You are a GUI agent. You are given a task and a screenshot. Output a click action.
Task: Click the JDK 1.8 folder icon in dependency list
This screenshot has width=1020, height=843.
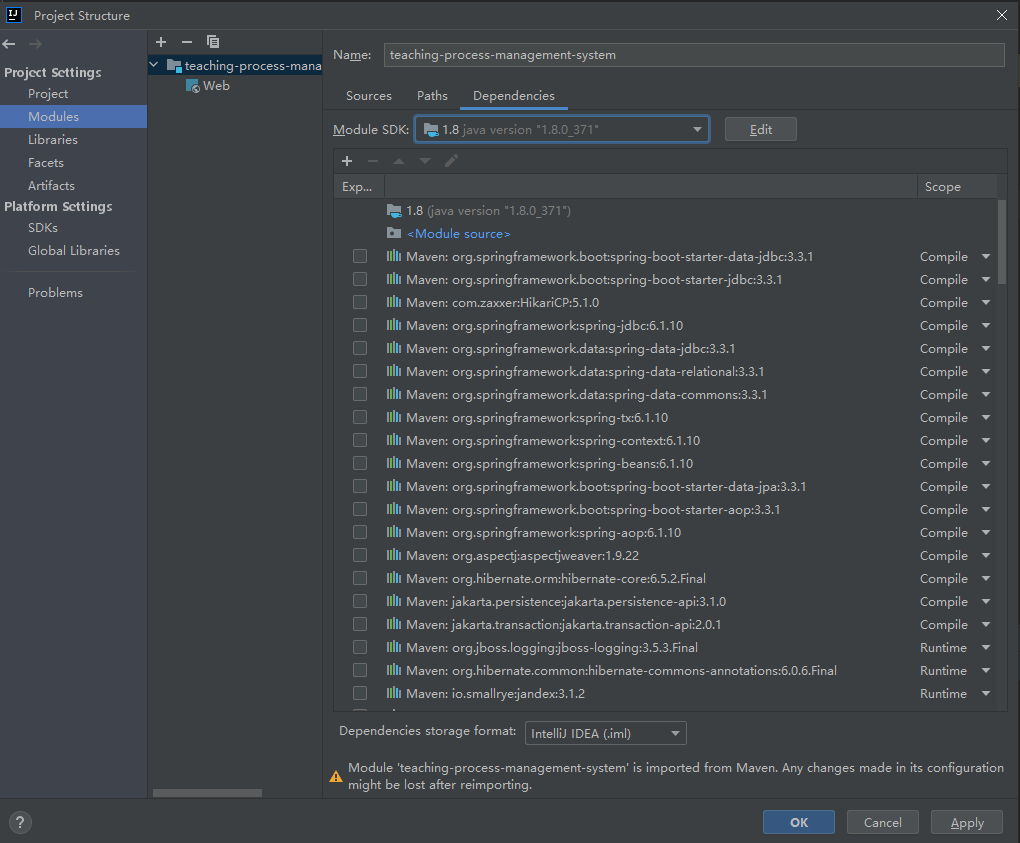click(394, 210)
